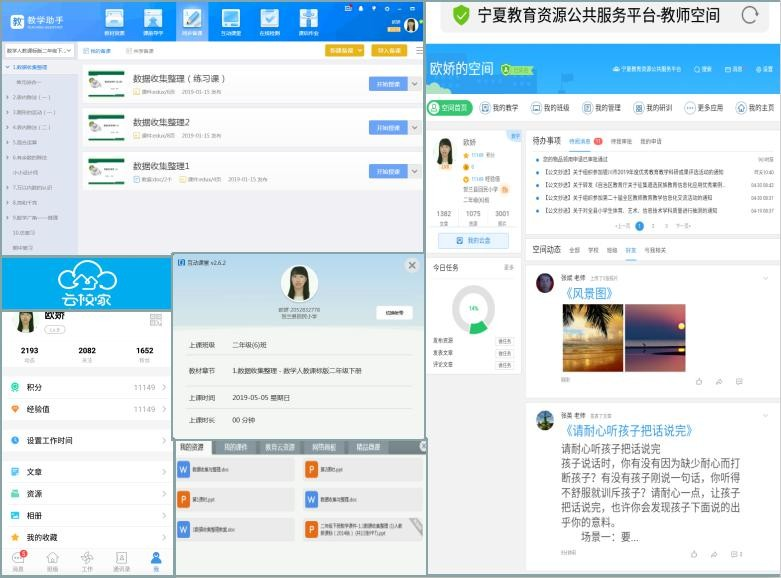Expand dropdown arrow beside 数据收集整理2

pyautogui.click(x=414, y=128)
